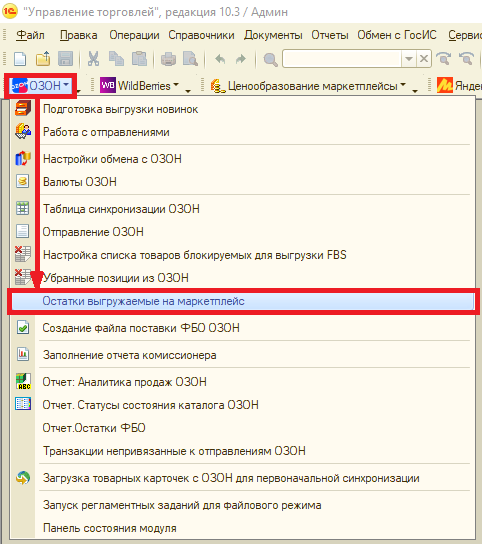Select Запуск регламентных заданий для файлового режима
The height and width of the screenshot is (544, 482).
[x=243, y=505]
